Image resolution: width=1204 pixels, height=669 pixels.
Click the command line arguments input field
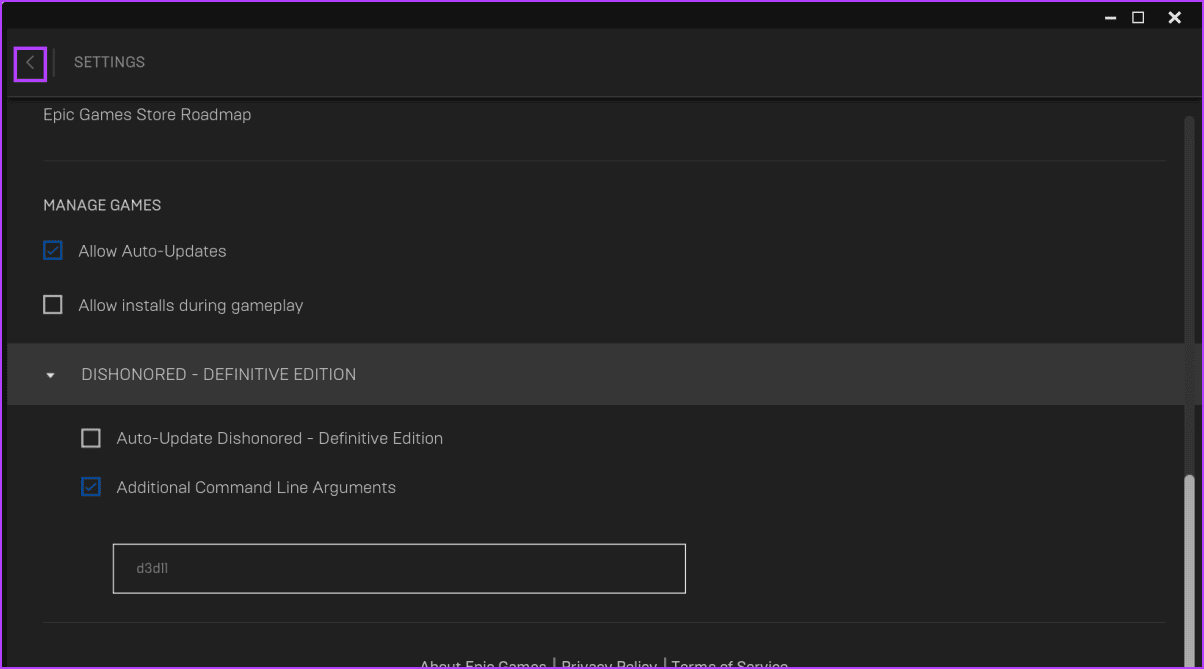[x=399, y=568]
